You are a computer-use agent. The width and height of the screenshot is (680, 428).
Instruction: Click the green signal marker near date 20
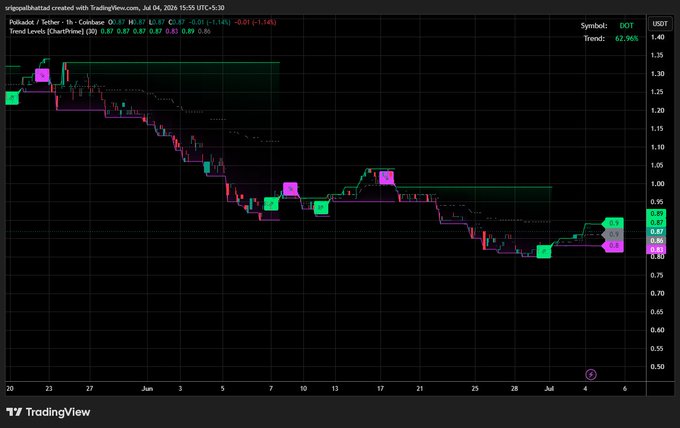pyautogui.click(x=12, y=98)
